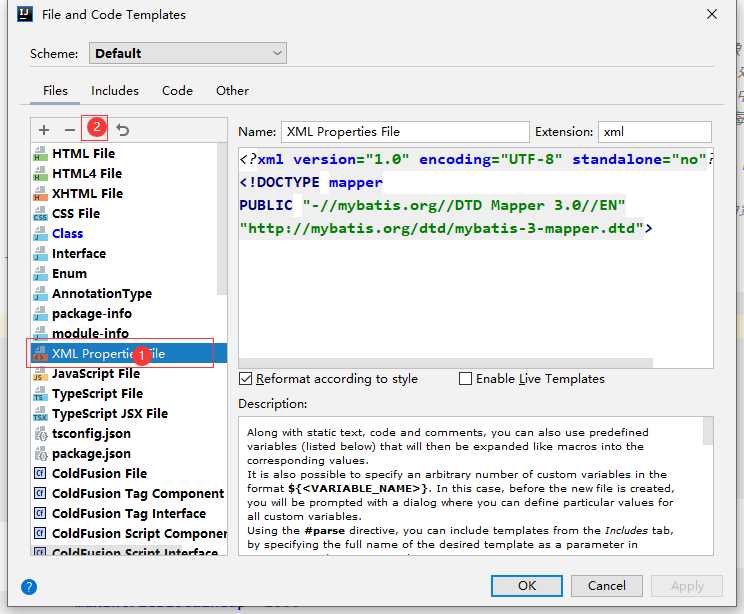Click the TypeScript JSX File icon

coord(40,413)
